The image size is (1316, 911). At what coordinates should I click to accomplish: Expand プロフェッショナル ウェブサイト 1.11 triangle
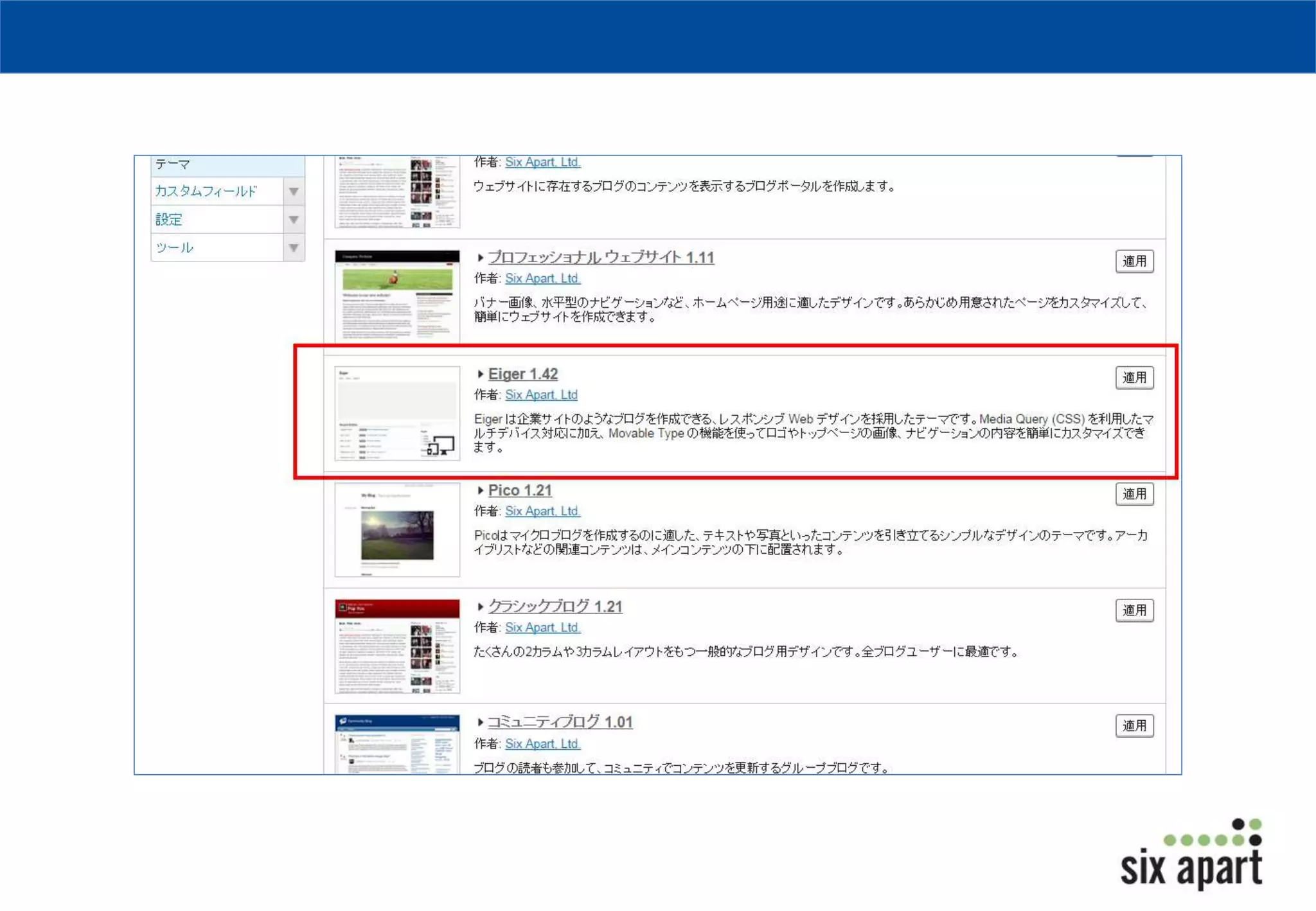(x=480, y=258)
